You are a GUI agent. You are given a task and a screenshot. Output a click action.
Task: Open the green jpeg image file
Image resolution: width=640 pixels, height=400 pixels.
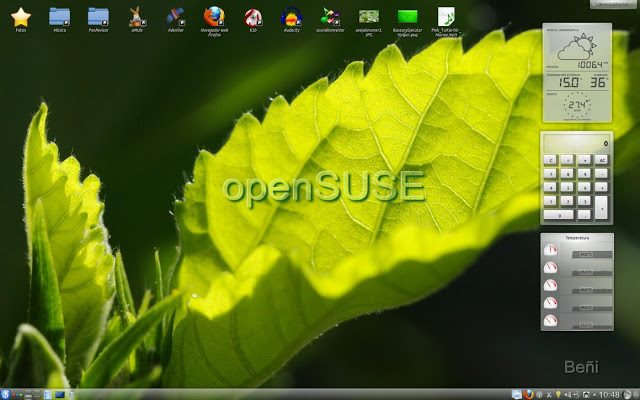click(407, 16)
